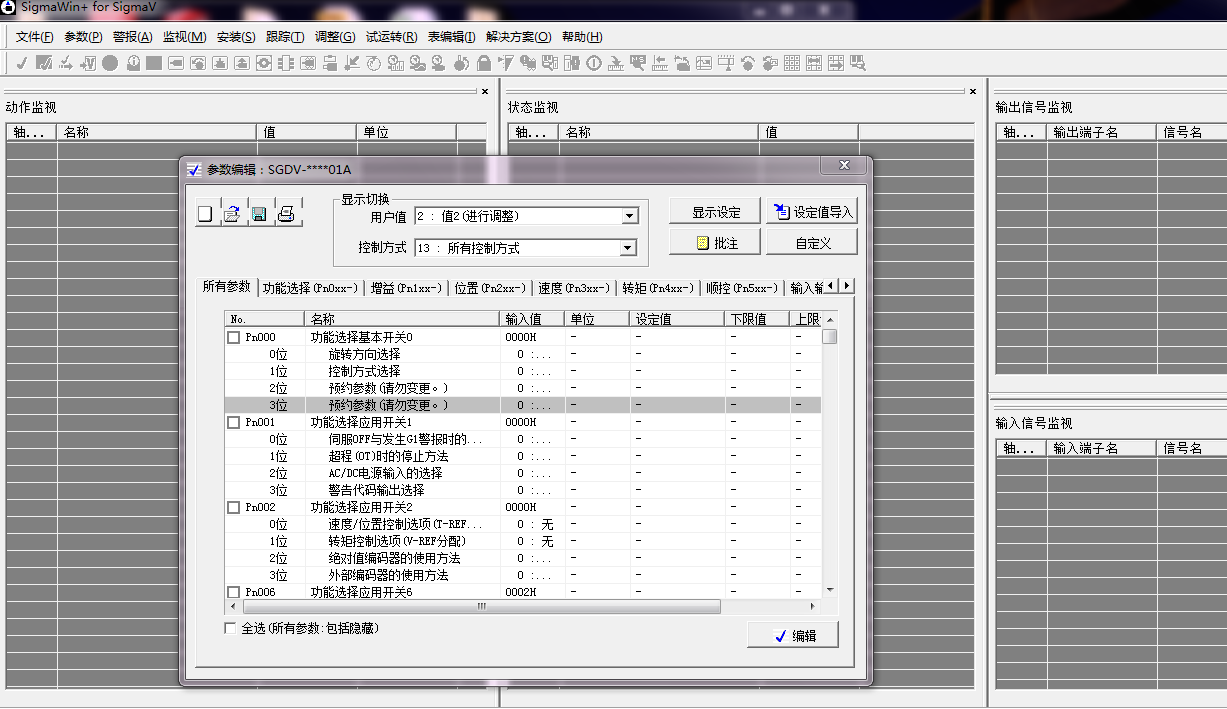Click the padlock icon in main toolbar
This screenshot has width=1227, height=709.
[x=484, y=63]
